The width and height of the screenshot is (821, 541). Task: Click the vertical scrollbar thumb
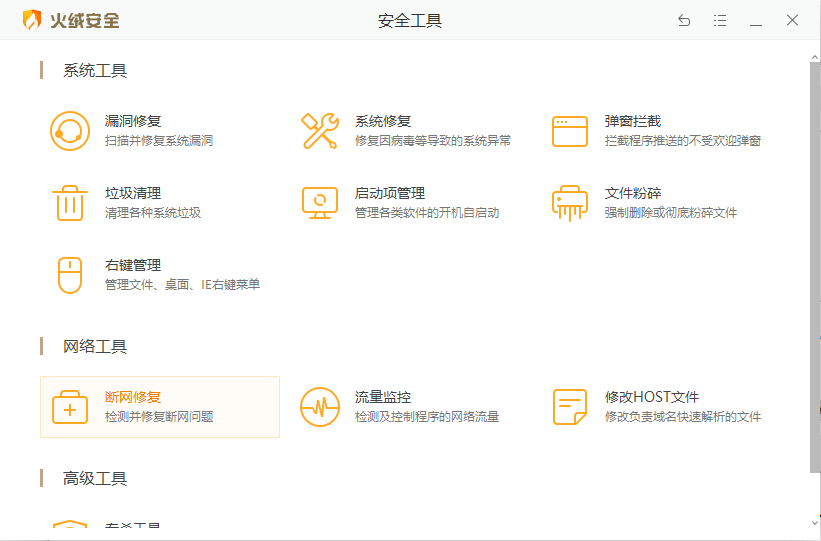tap(814, 265)
